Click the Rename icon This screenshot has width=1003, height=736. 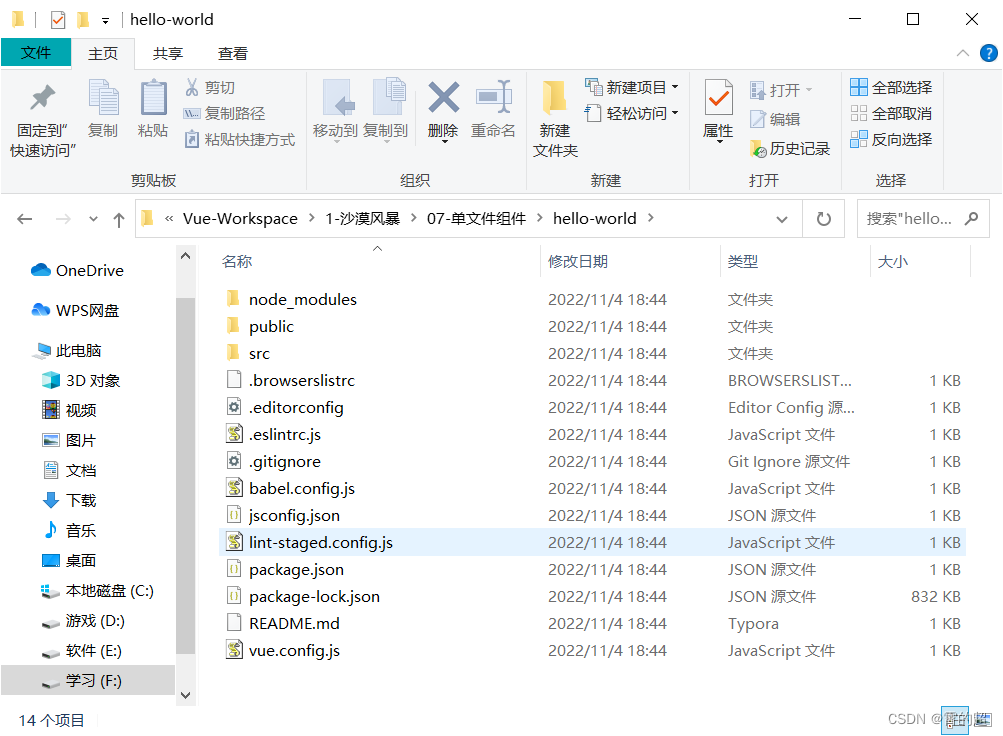[494, 97]
